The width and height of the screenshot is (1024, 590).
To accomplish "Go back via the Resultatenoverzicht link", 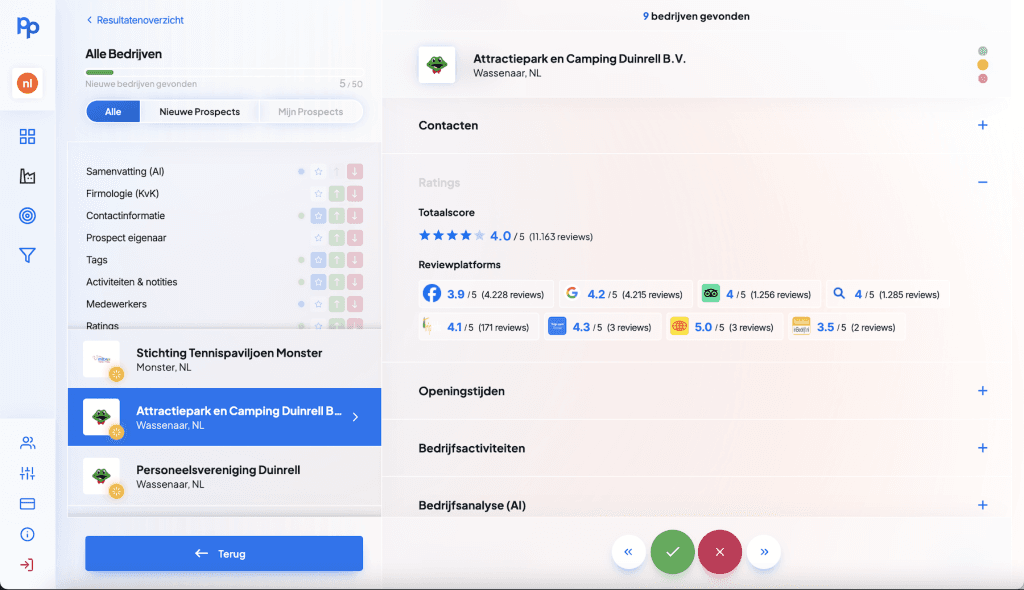I will [x=135, y=20].
